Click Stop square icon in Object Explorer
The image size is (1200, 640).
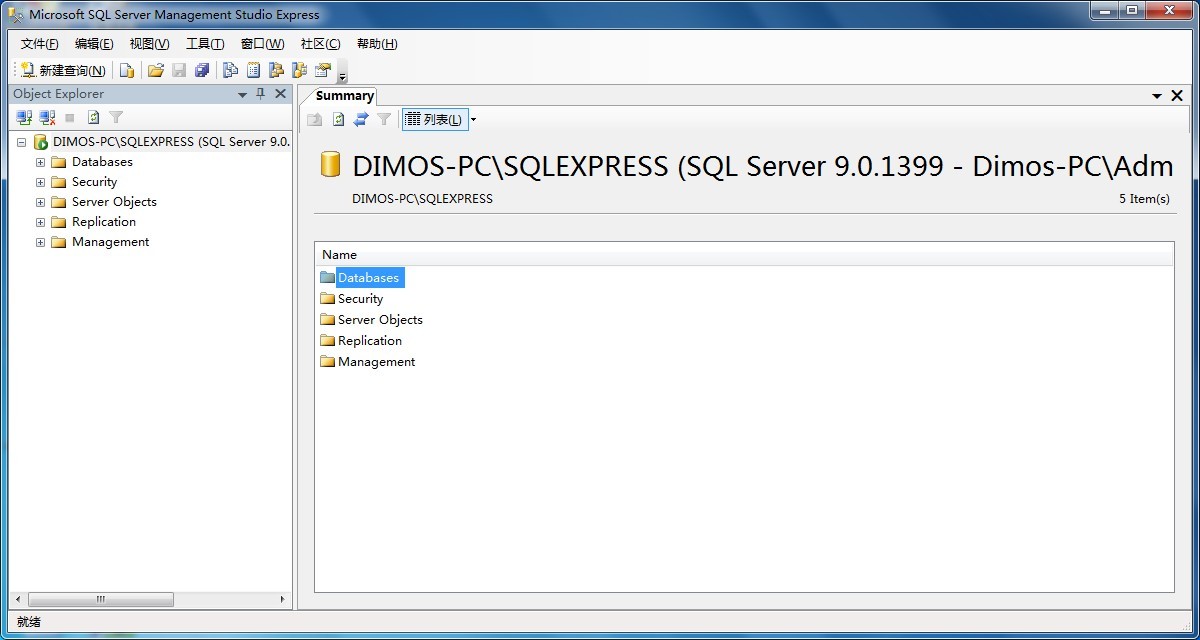tap(70, 117)
